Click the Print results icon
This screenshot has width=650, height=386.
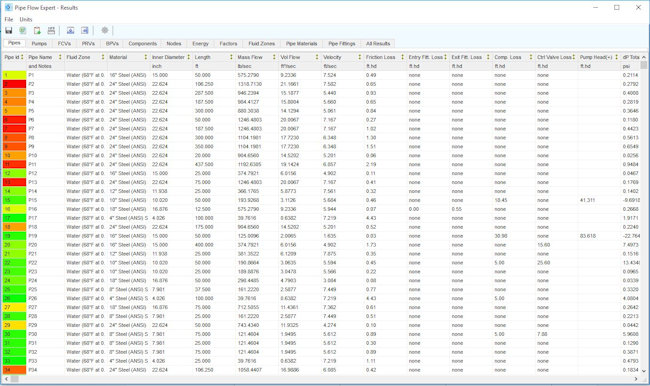51,30
